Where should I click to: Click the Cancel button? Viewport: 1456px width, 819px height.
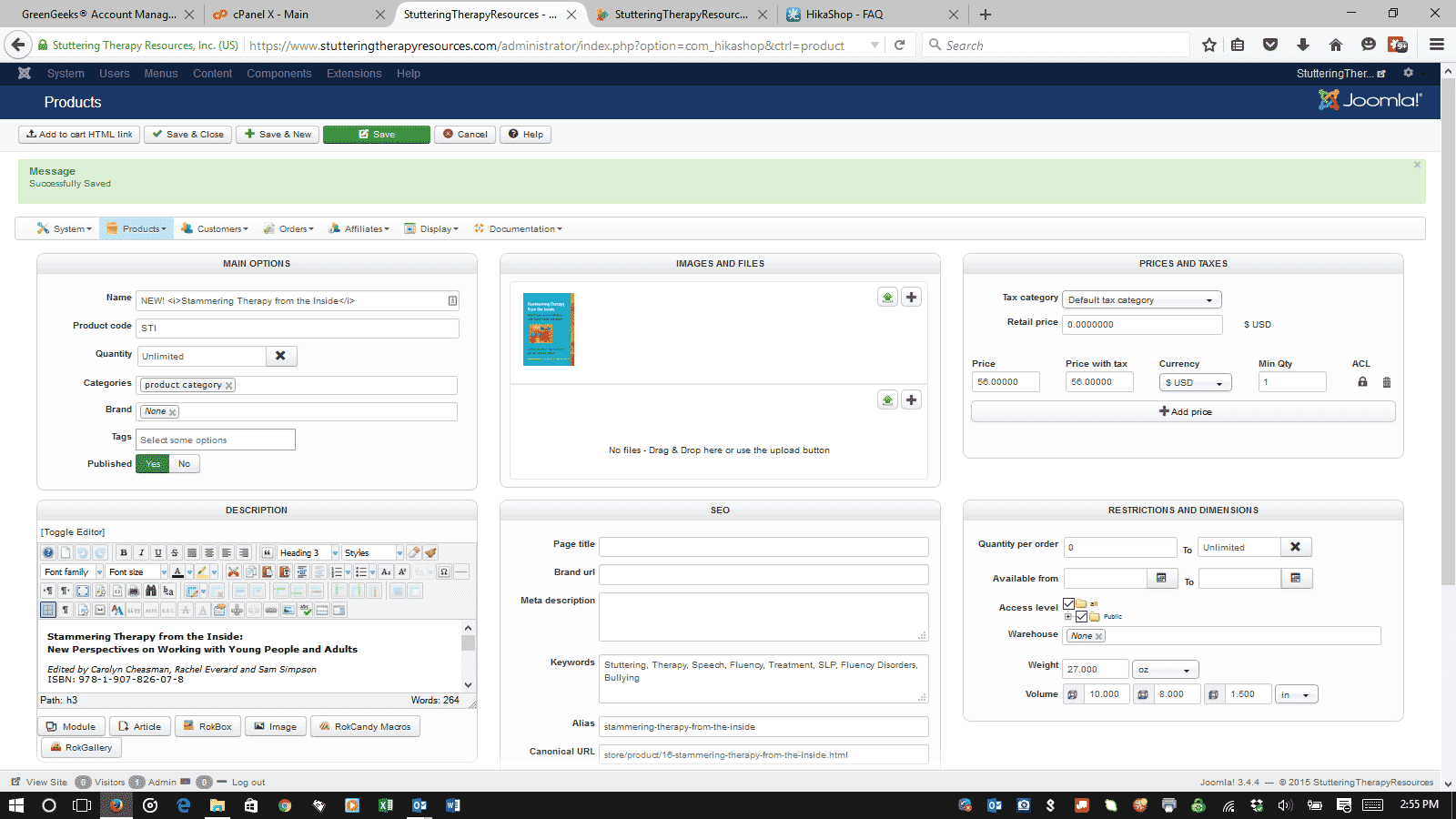pos(465,134)
